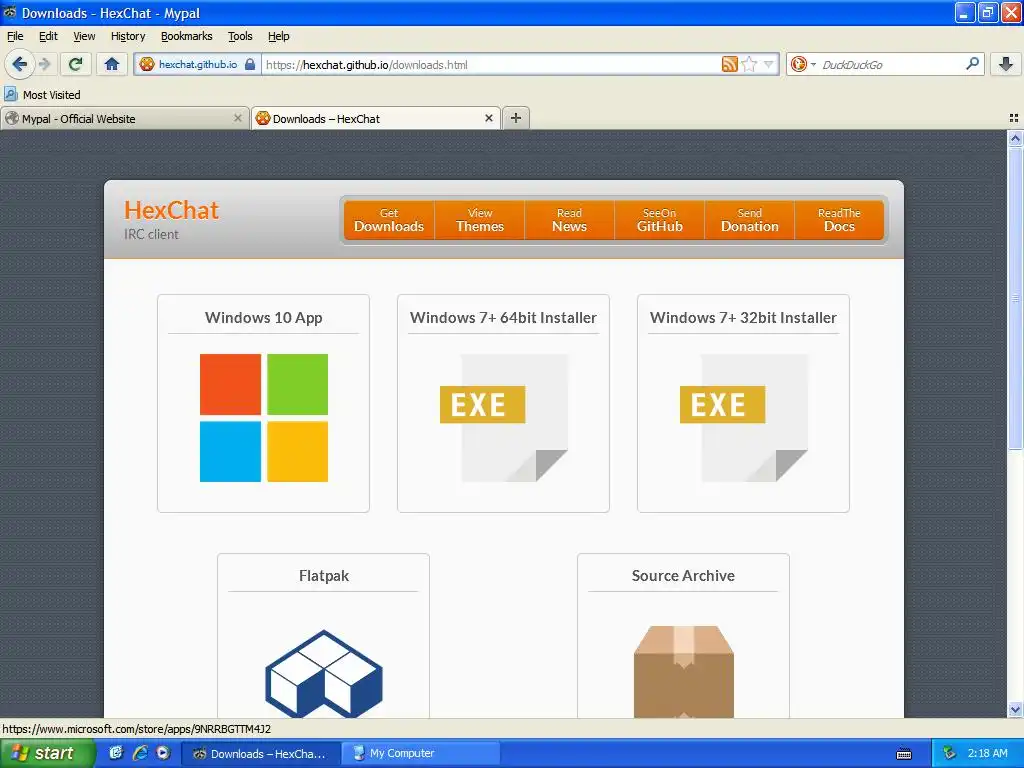Screen dimensions: 1024x768
Task: Switch to the Mypal - Official Website tab
Action: tap(124, 118)
